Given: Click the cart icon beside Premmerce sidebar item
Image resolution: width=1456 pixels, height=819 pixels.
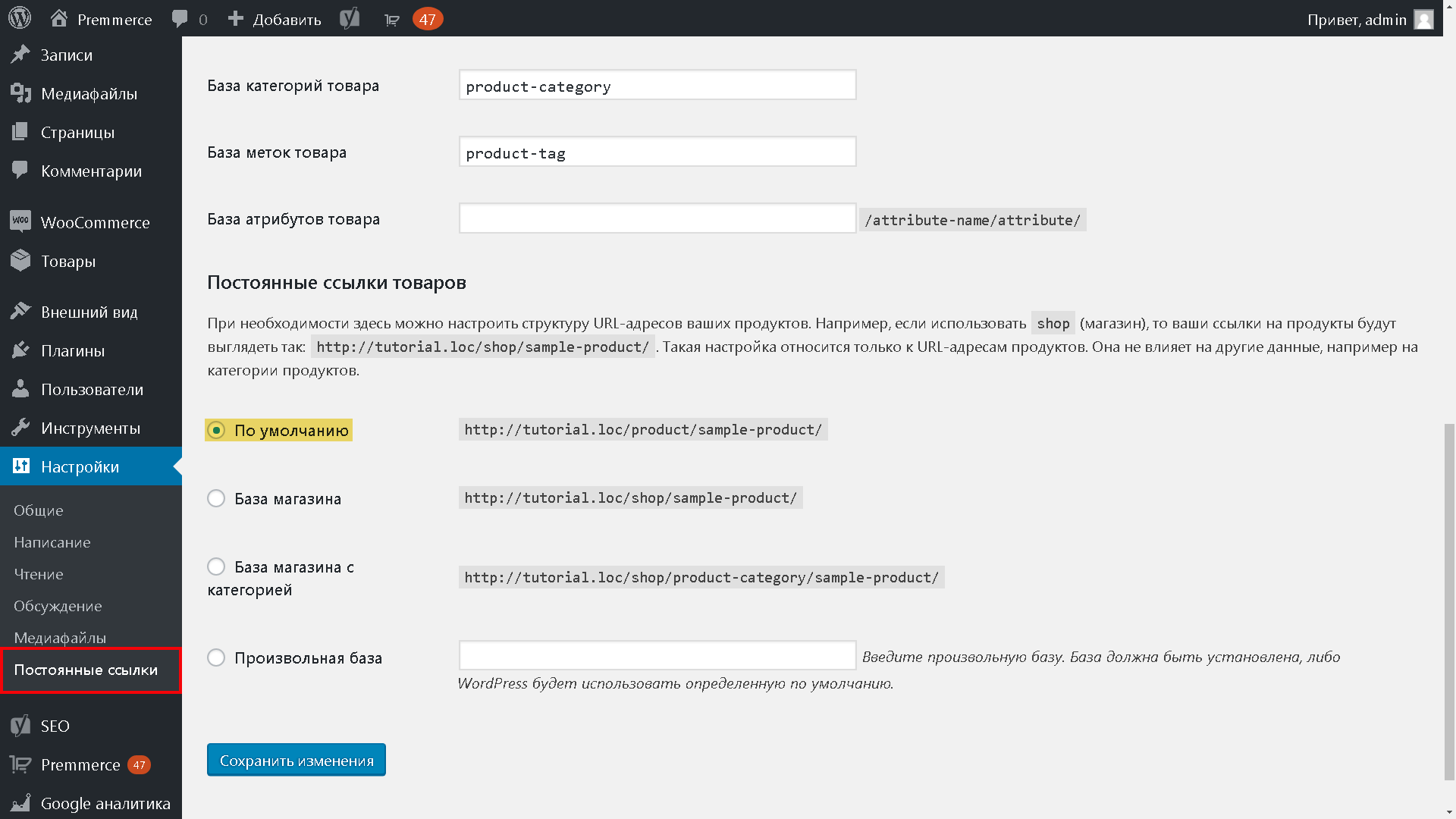Looking at the screenshot, I should coord(20,764).
